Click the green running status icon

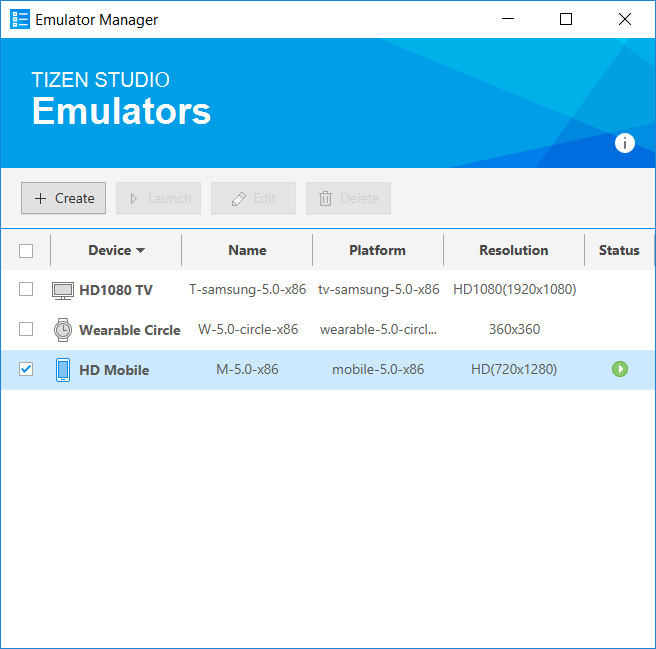(x=620, y=370)
